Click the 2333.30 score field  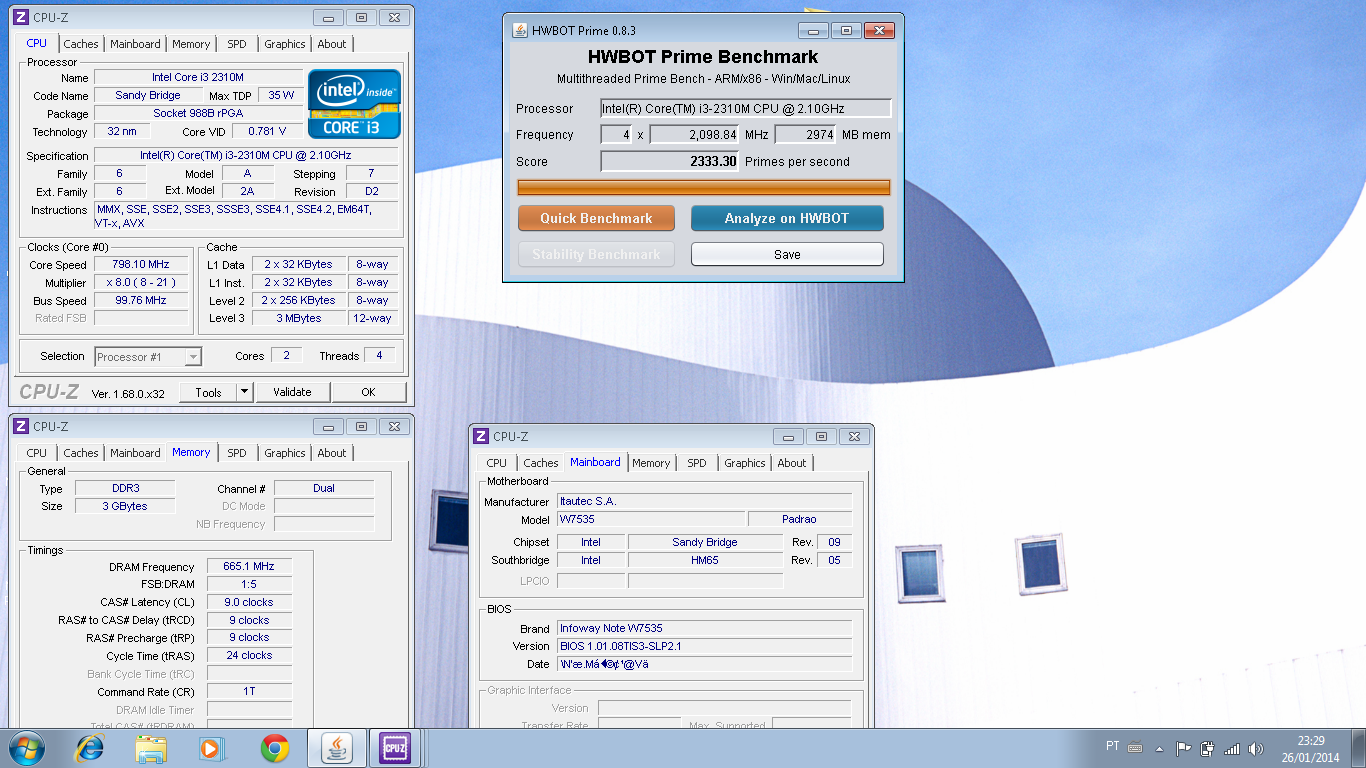669,161
